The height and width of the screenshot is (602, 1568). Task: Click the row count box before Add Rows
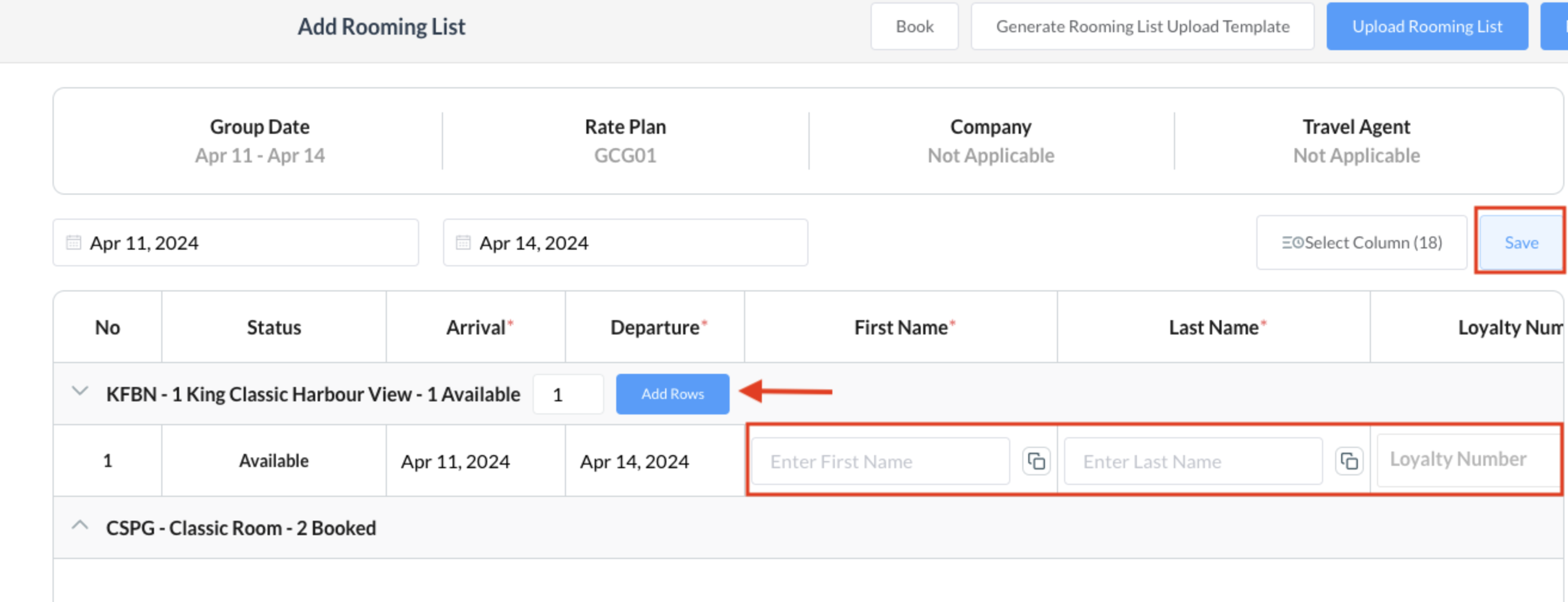click(567, 394)
